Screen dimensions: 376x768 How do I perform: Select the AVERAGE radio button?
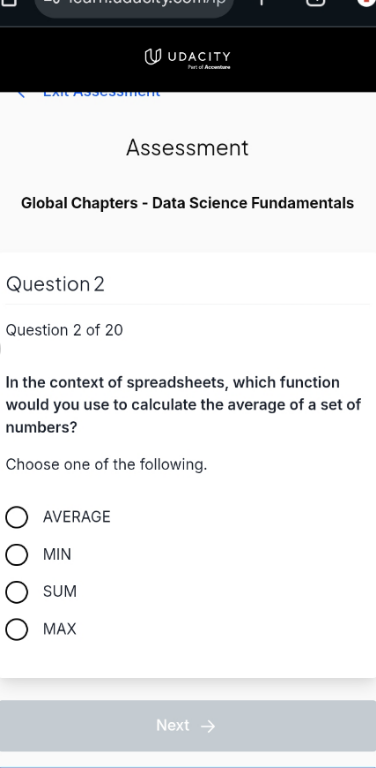click(17, 517)
